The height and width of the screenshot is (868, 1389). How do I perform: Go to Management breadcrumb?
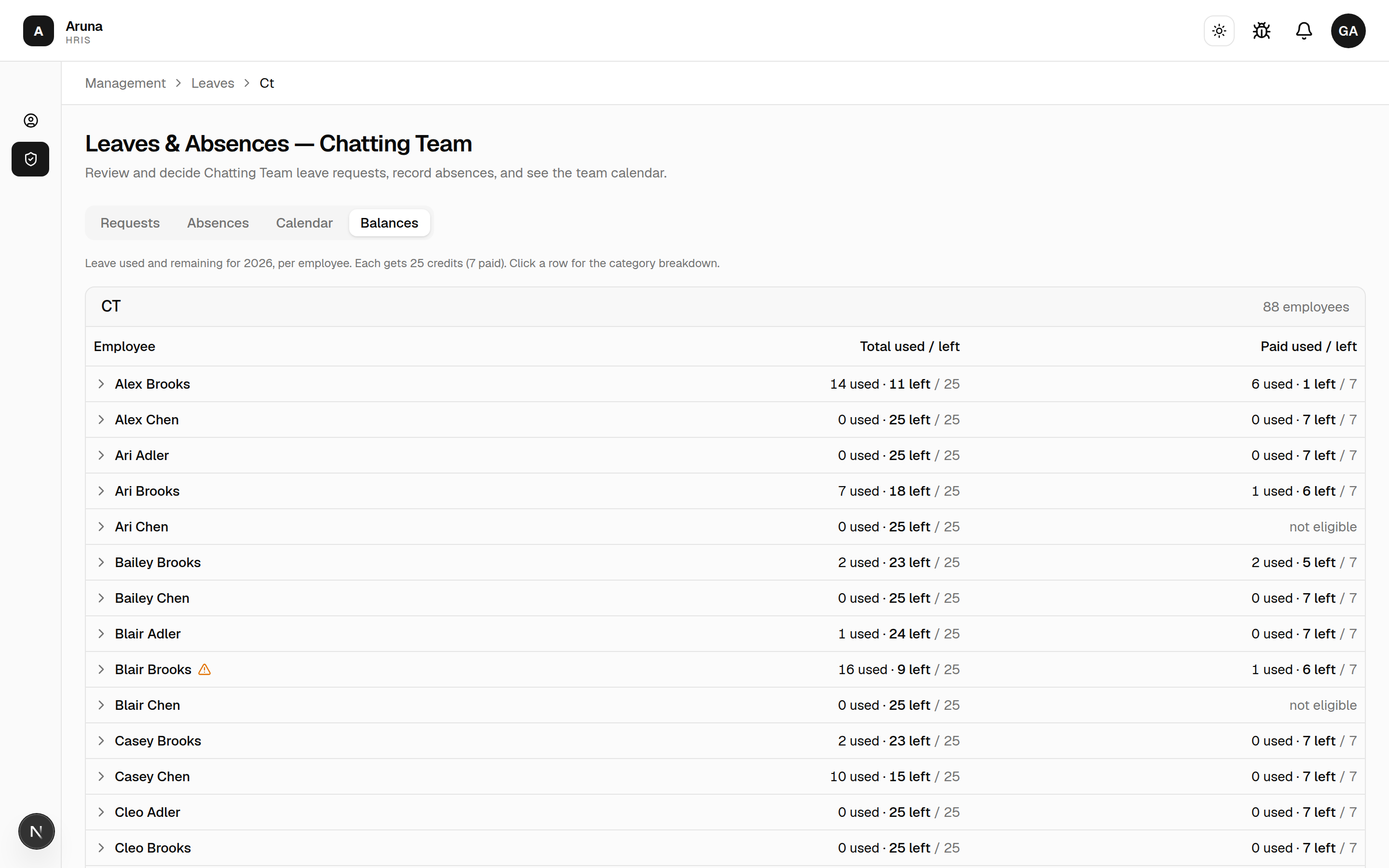(x=125, y=83)
